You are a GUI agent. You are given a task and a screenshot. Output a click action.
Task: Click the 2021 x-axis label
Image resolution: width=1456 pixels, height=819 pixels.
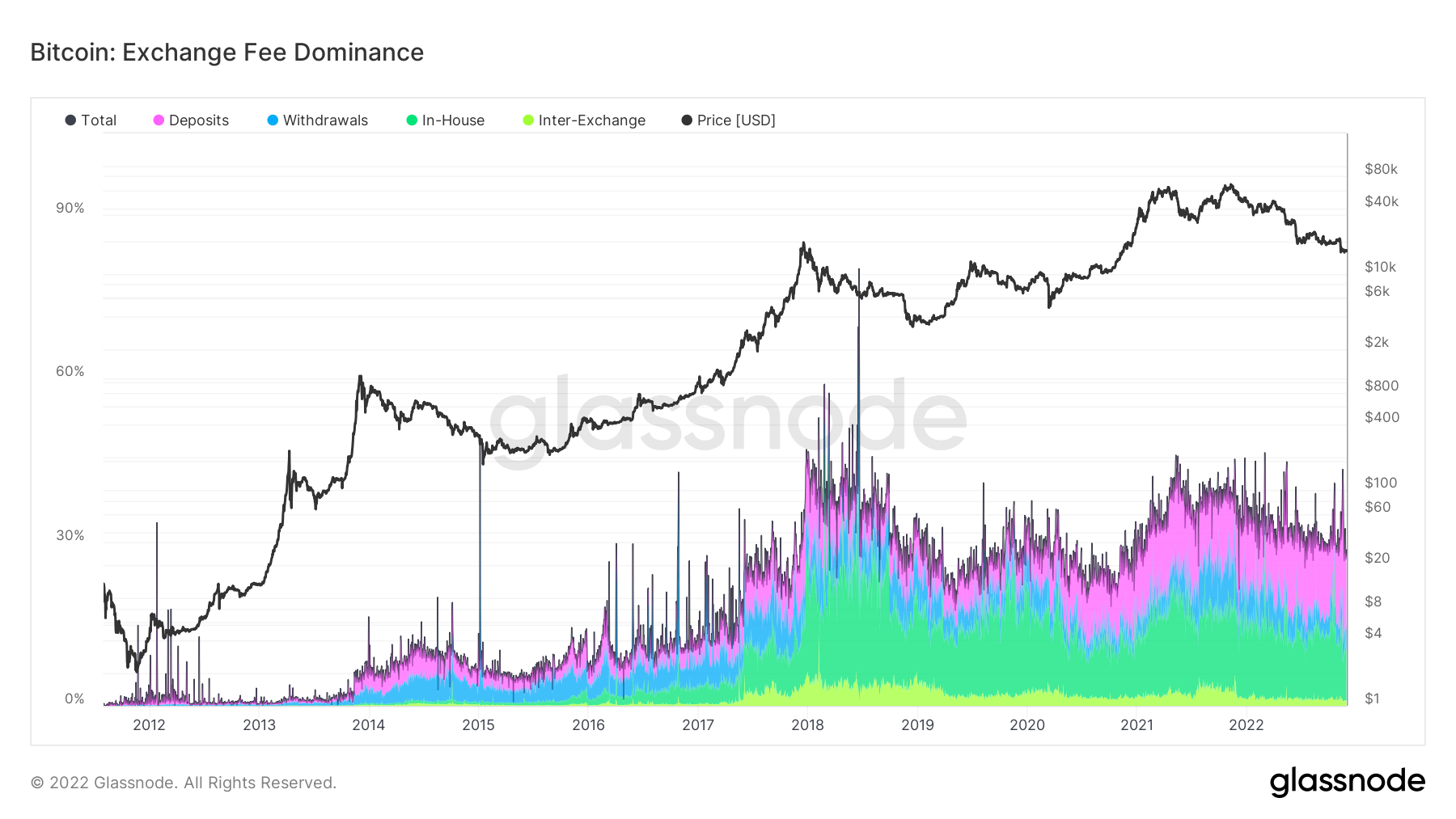click(x=1136, y=725)
